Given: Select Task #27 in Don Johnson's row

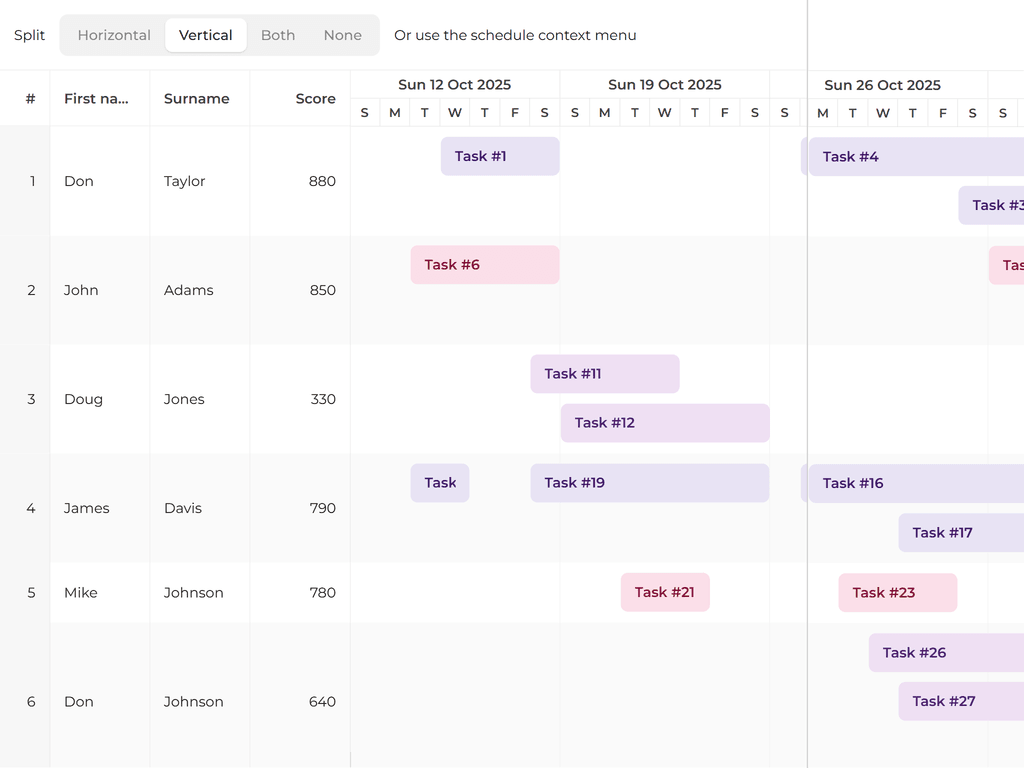Looking at the screenshot, I should pyautogui.click(x=940, y=701).
